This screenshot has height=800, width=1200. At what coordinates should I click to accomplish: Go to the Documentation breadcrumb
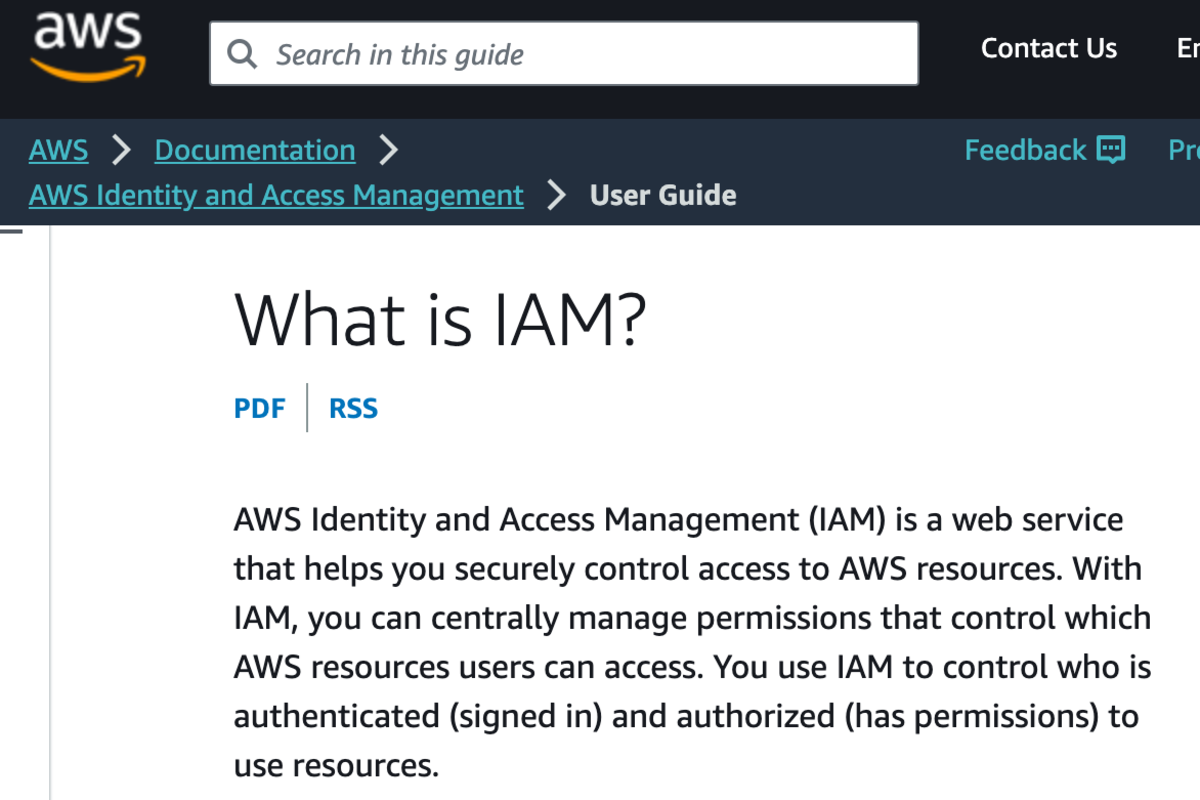[255, 150]
